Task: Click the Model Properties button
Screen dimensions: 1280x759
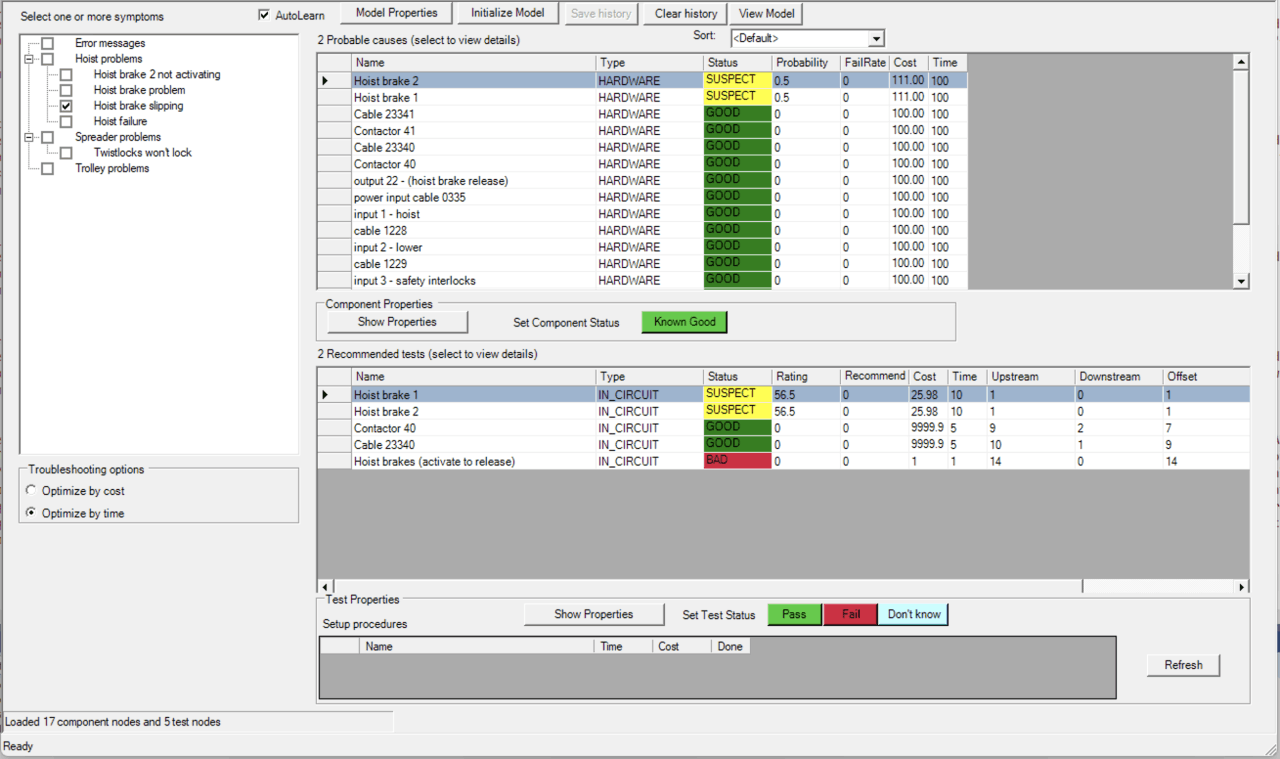Action: pos(396,13)
